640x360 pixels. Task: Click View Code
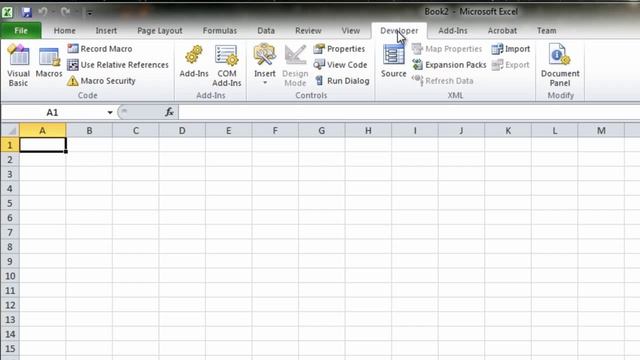point(340,64)
